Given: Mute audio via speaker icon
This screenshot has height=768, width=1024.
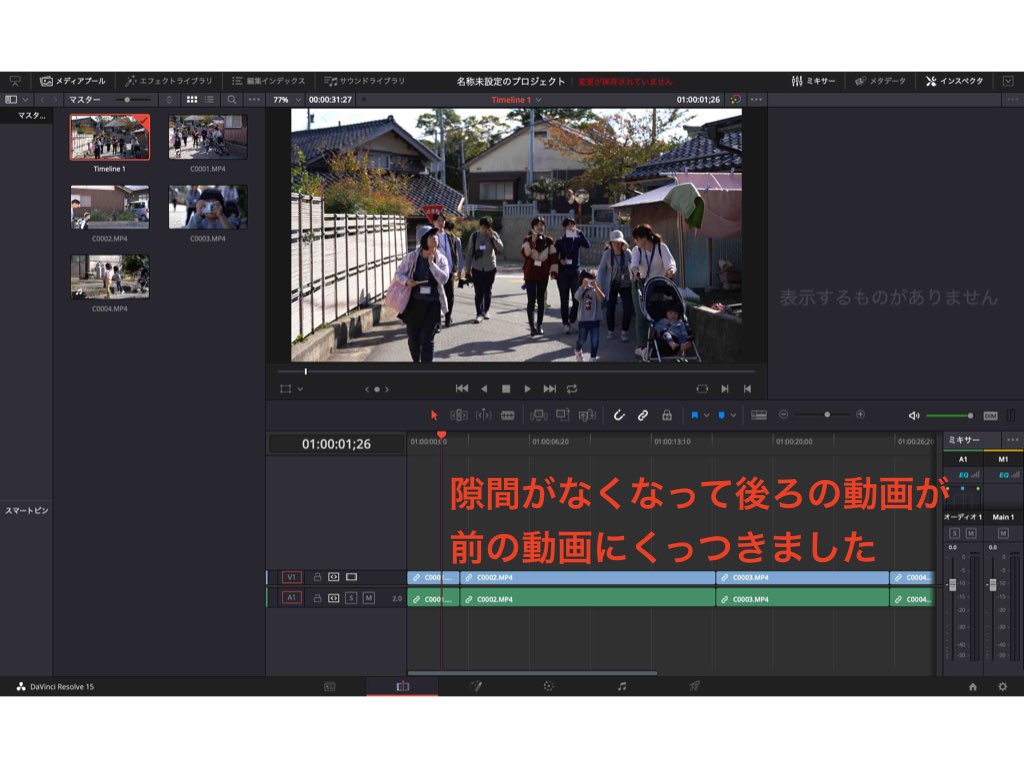Looking at the screenshot, I should click(x=914, y=415).
